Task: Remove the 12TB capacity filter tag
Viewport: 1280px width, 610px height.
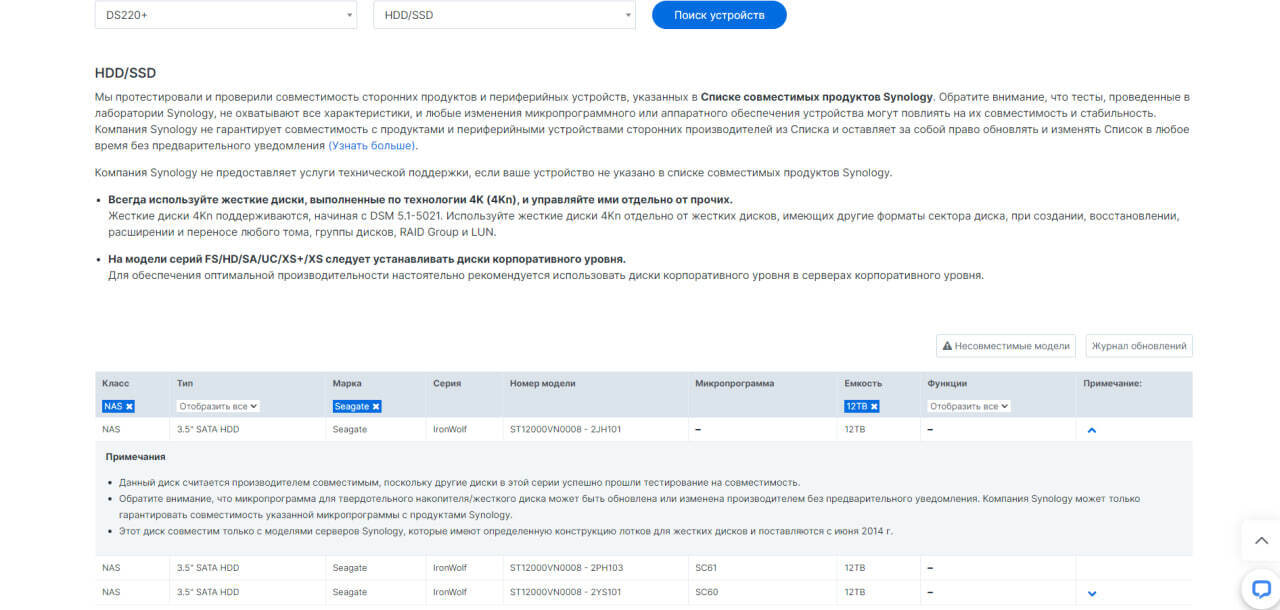Action: (x=874, y=407)
